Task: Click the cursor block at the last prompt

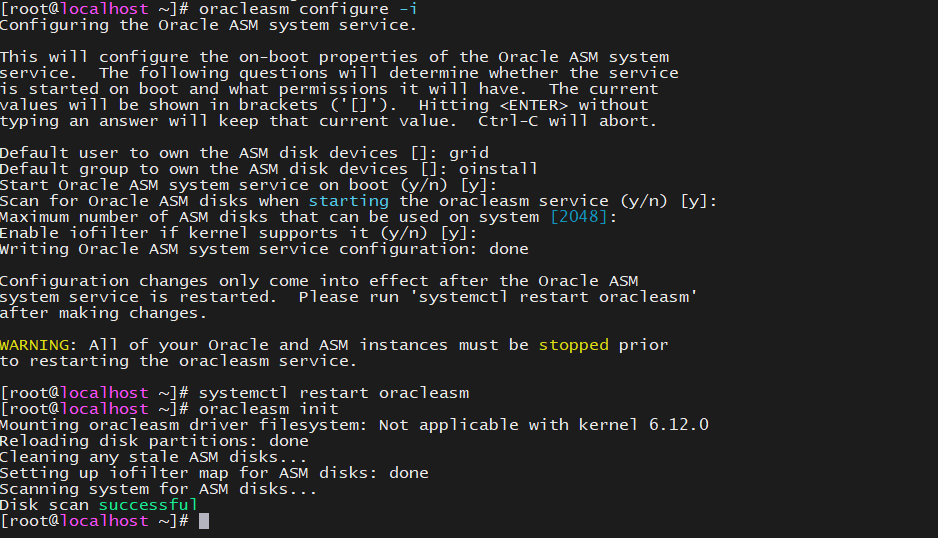Action: click(204, 521)
